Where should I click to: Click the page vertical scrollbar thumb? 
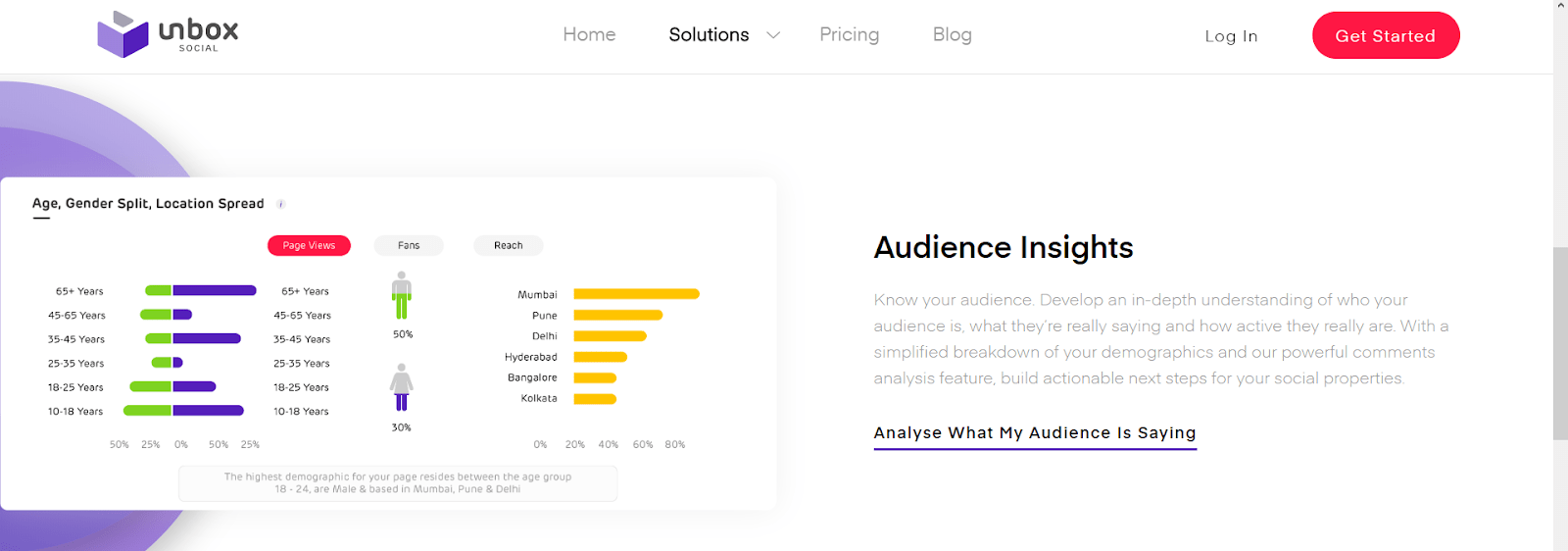[x=1560, y=343]
